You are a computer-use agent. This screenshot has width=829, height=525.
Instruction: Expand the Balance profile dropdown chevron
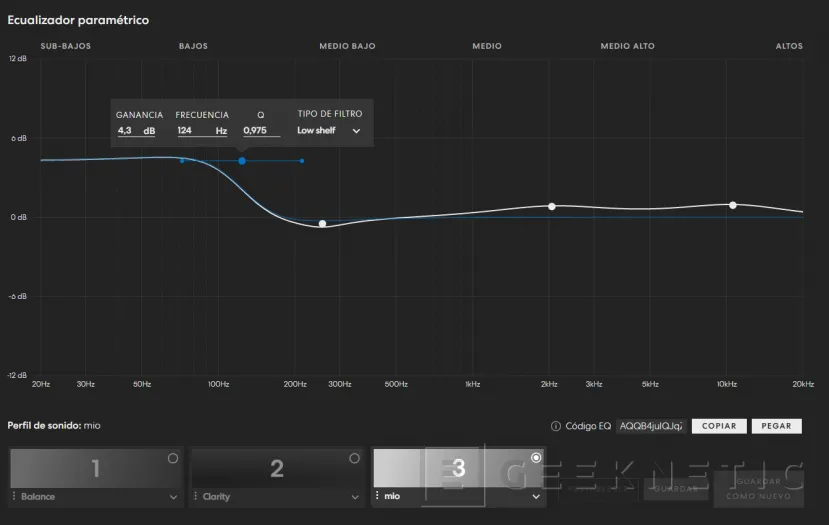(x=173, y=497)
